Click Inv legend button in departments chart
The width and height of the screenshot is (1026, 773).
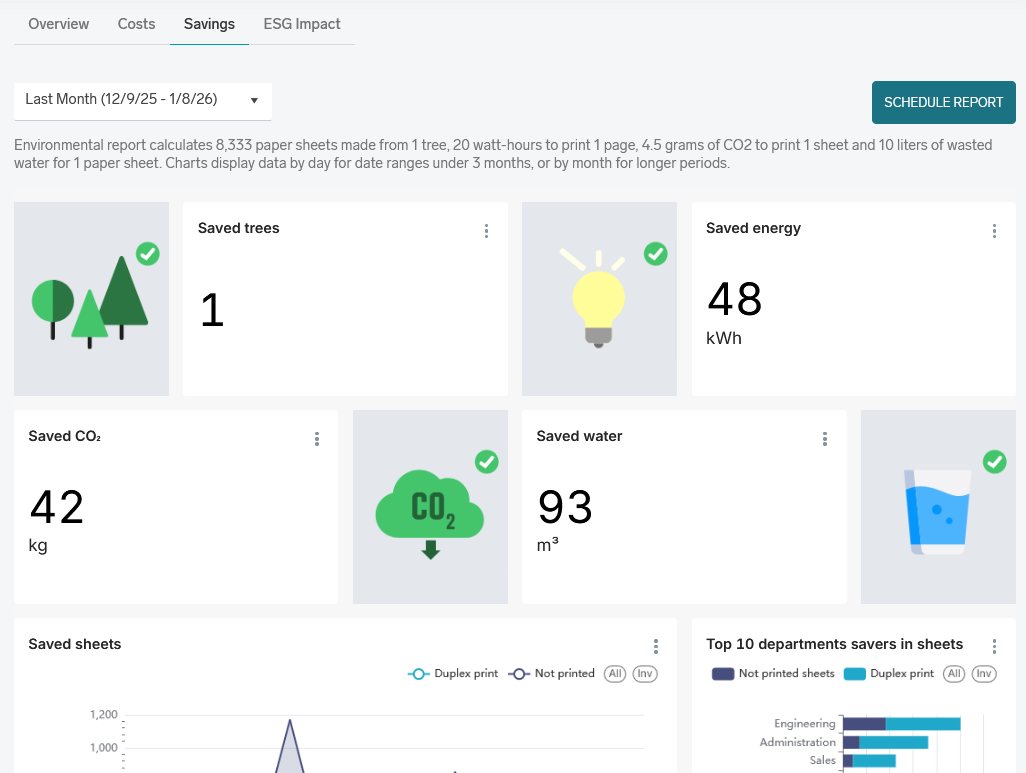point(984,674)
